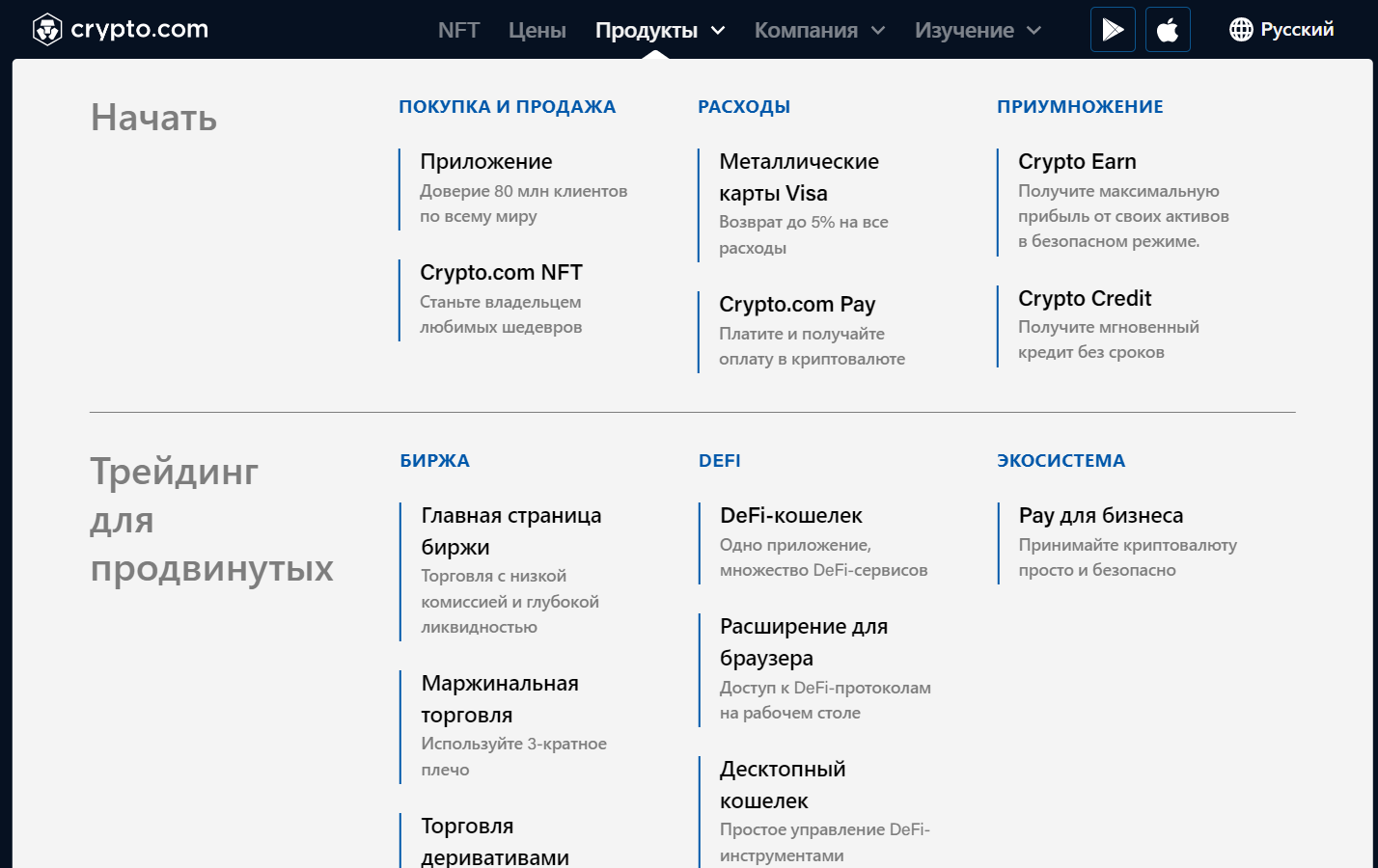Expand the Компания dropdown chevron
Image resolution: width=1378 pixels, height=868 pixels.
point(878,31)
